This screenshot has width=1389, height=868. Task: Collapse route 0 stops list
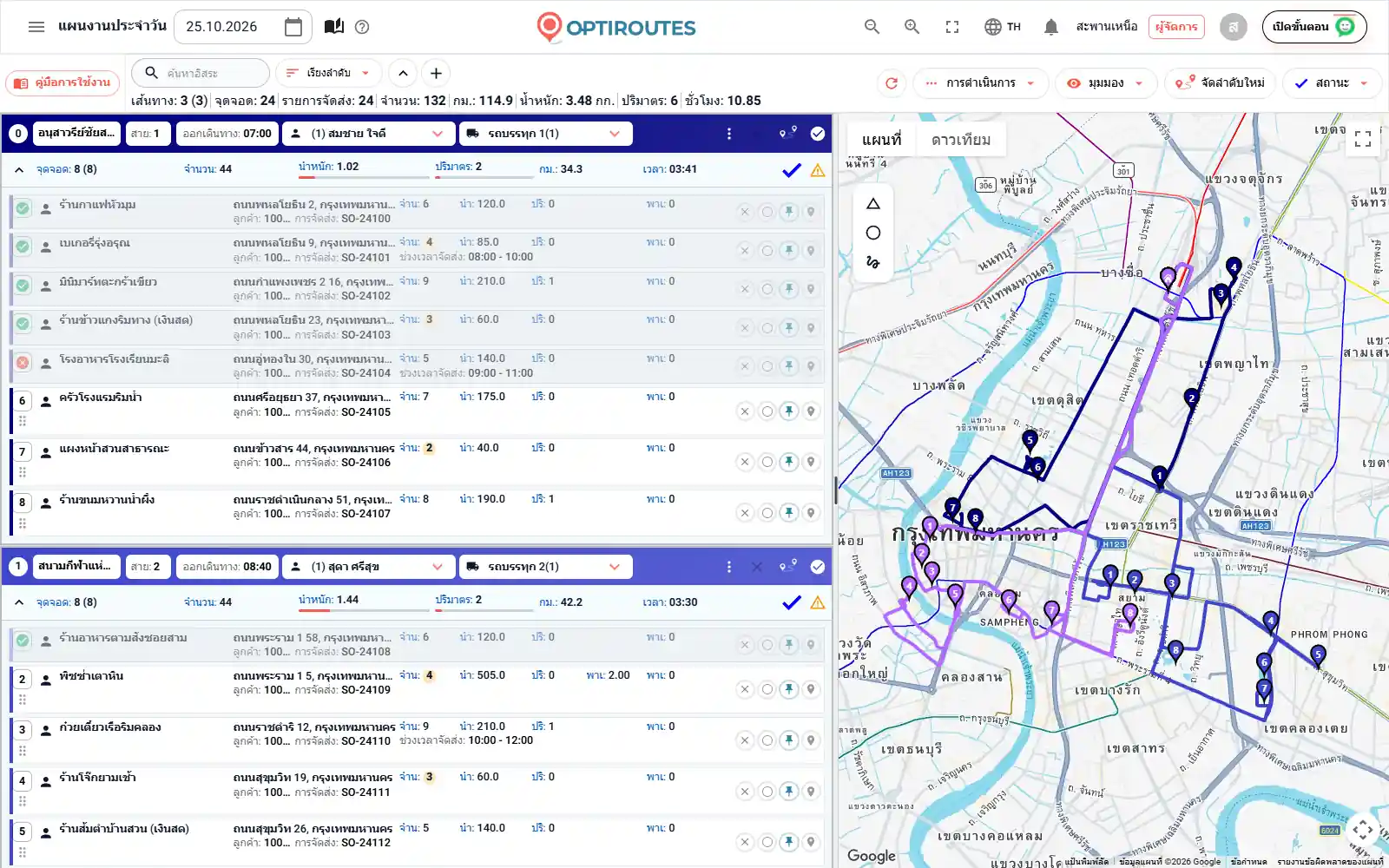click(19, 170)
